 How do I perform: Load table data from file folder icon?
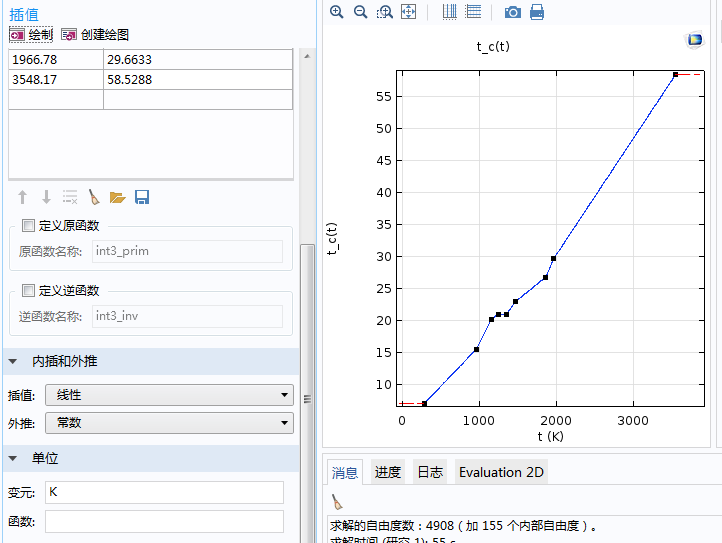118,197
